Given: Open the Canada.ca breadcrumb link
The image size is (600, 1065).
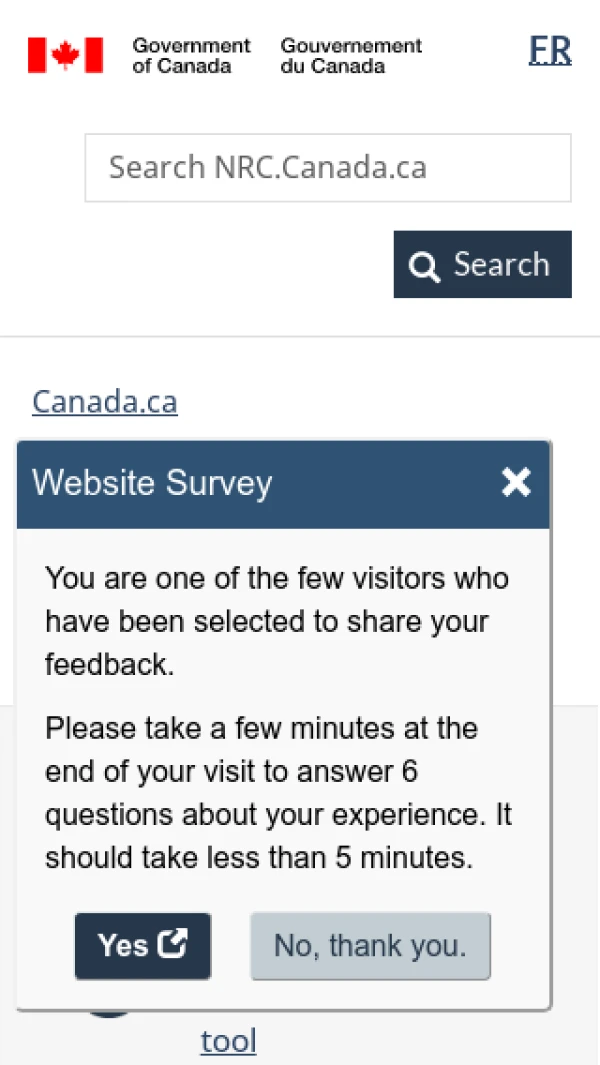Looking at the screenshot, I should click(x=105, y=401).
